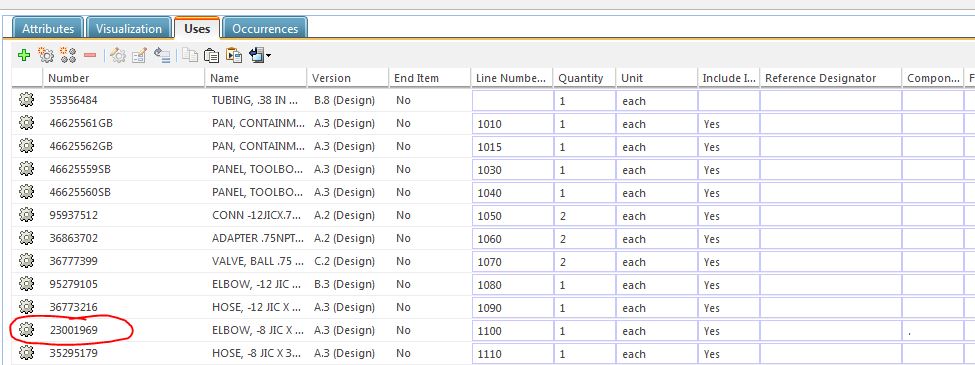Image resolution: width=975 pixels, height=365 pixels.
Task: Edit Line Number field showing 1010
Action: tap(513, 124)
